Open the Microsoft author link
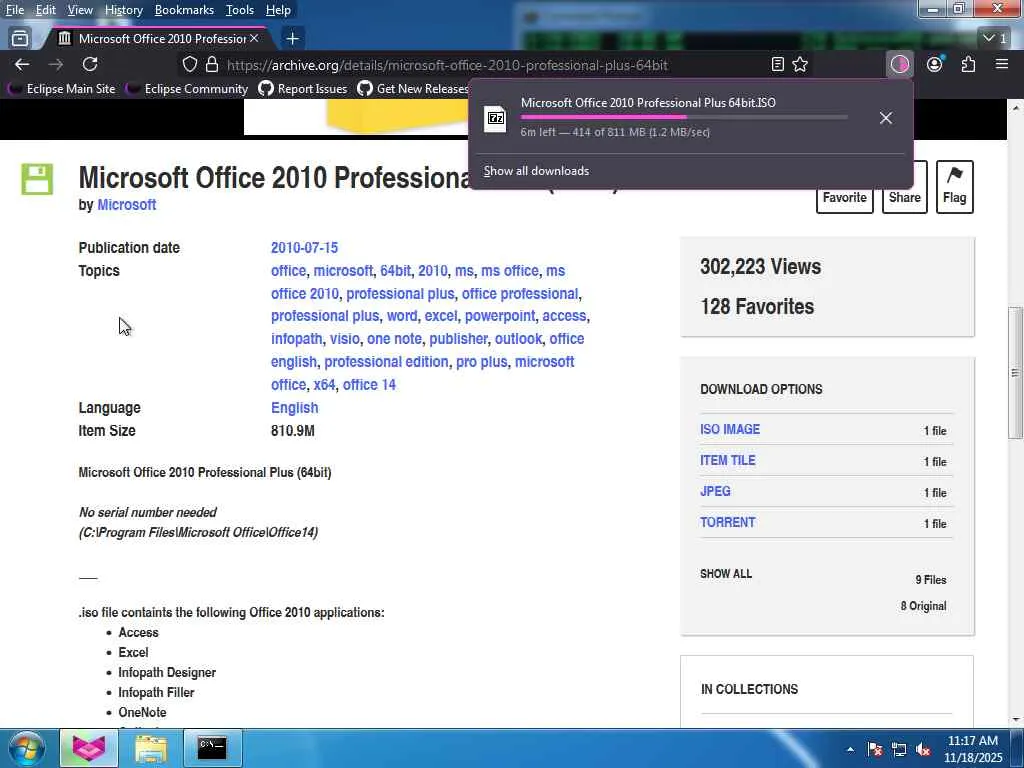Image resolution: width=1024 pixels, height=768 pixels. tap(127, 204)
